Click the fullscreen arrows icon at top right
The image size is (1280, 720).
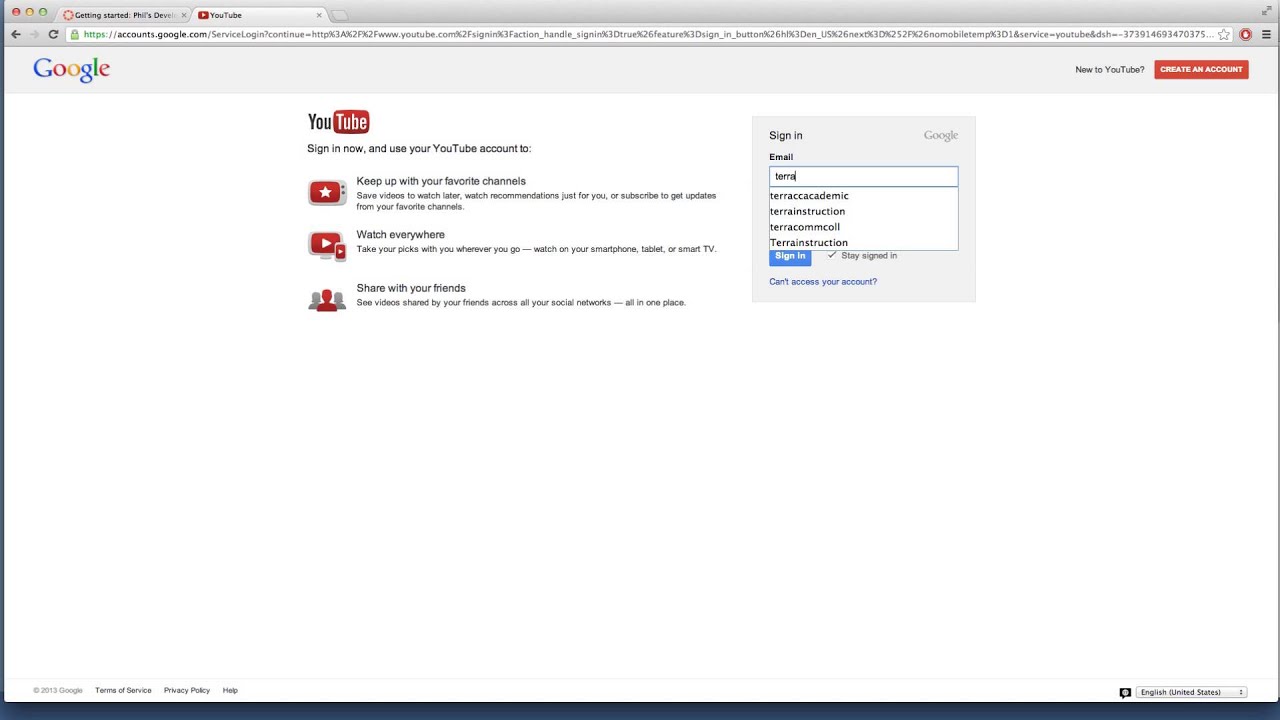point(1267,10)
